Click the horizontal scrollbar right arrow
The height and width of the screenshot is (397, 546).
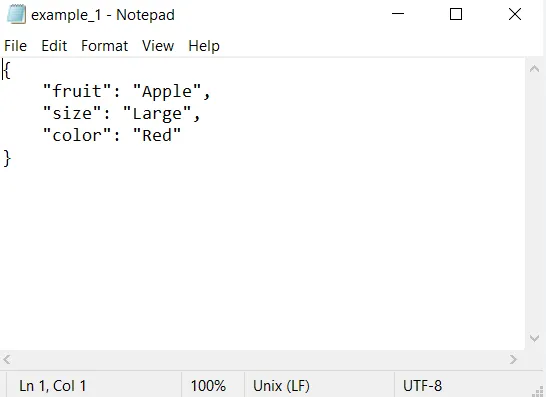click(x=513, y=359)
